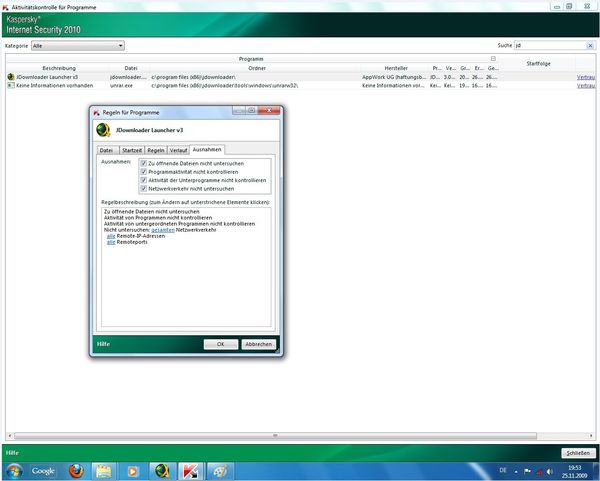Click the 'AppWork UG' manufacturer cell
Viewport: 600px width, 481px height.
394,77
